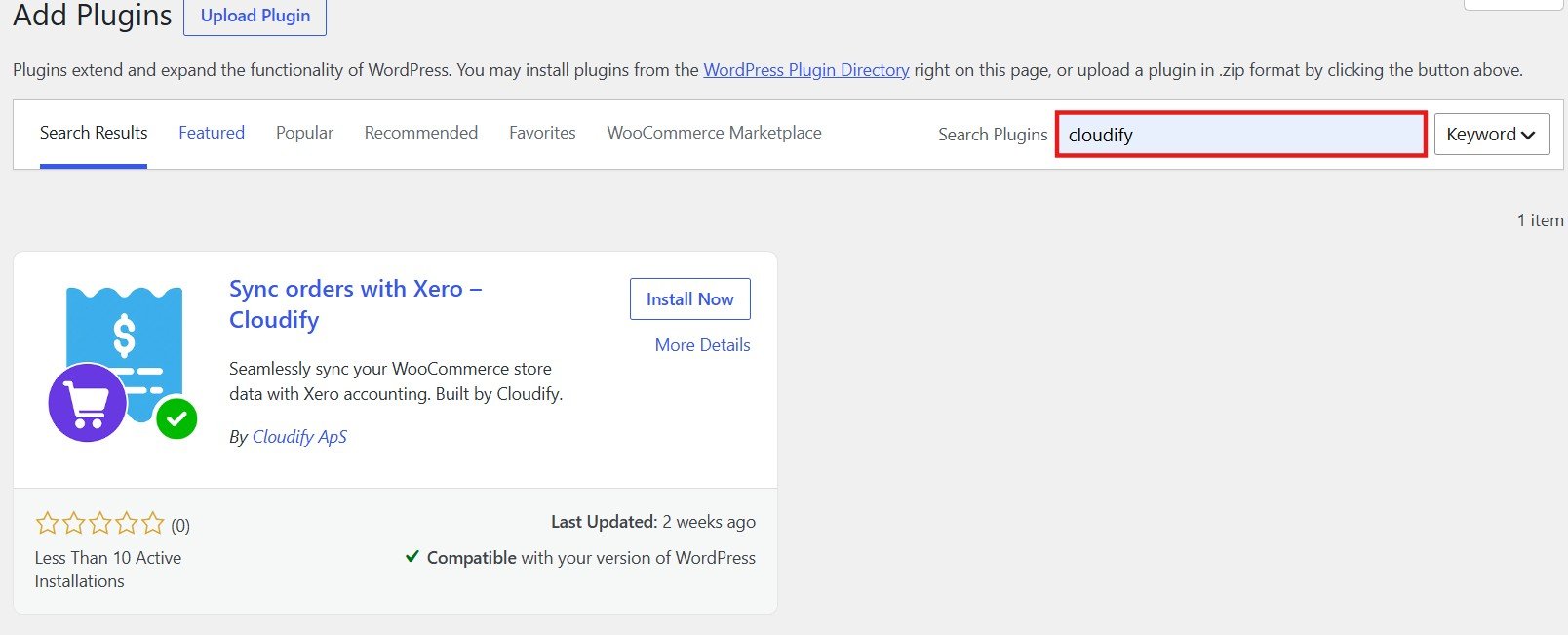Image resolution: width=1568 pixels, height=635 pixels.
Task: Click the 'Seamlessly sync your WooCommerce store' description
Action: point(396,381)
